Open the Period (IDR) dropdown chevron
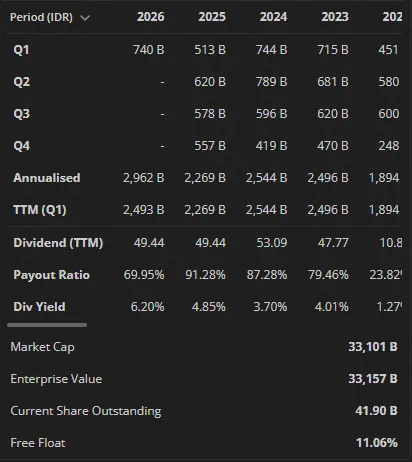412x462 pixels. pyautogui.click(x=85, y=18)
